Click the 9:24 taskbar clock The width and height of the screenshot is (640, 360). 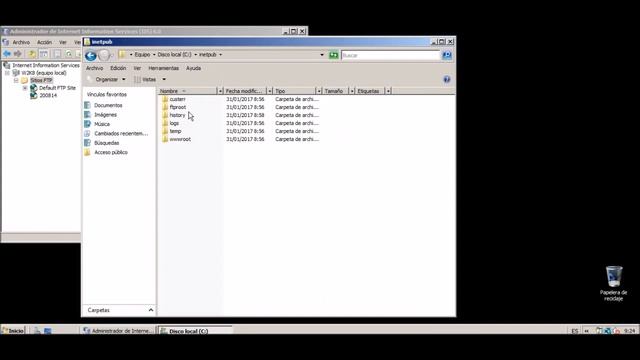coord(630,331)
